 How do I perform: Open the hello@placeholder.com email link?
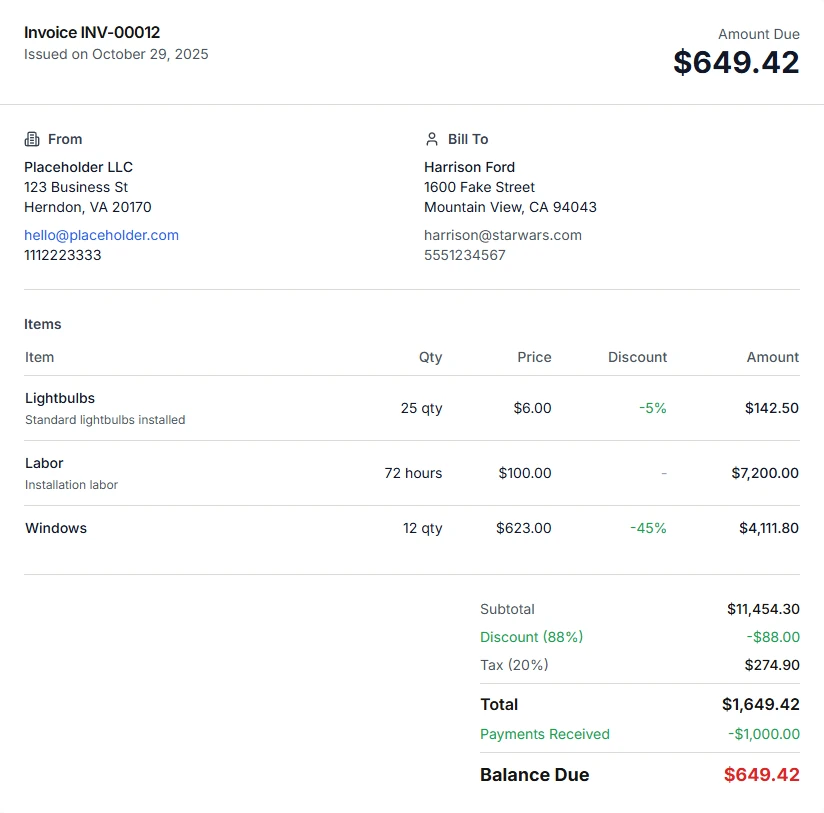click(x=101, y=235)
